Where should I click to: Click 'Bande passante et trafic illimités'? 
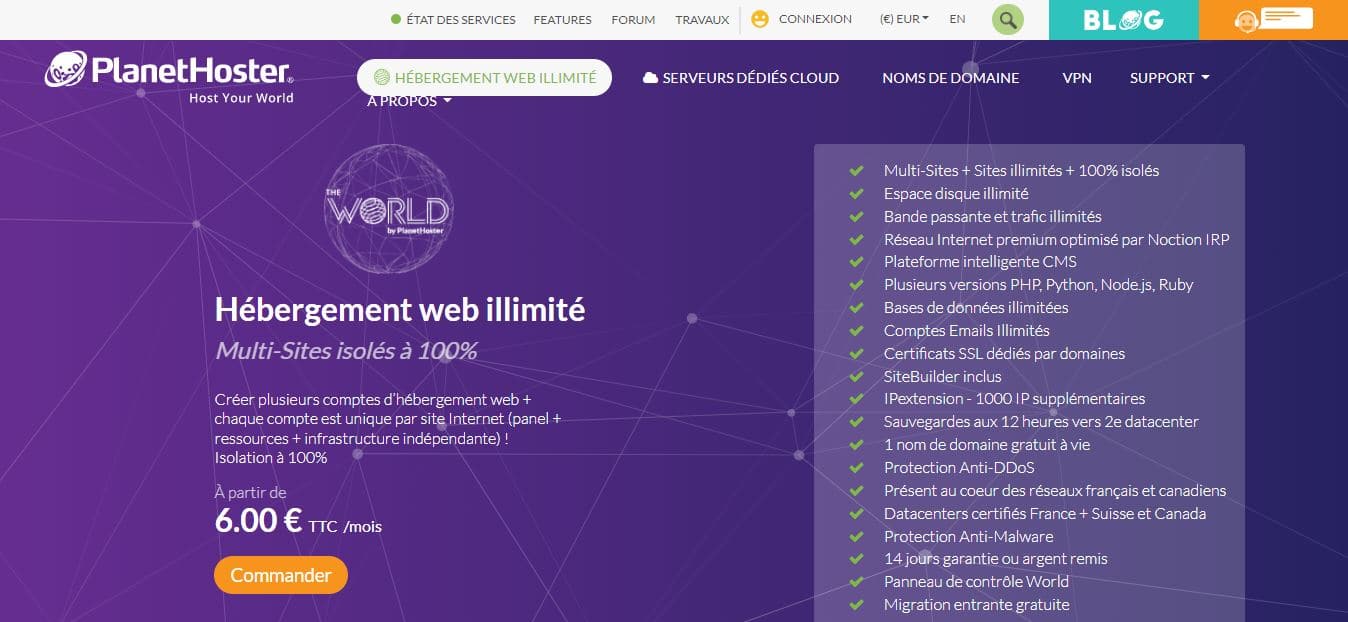[993, 217]
